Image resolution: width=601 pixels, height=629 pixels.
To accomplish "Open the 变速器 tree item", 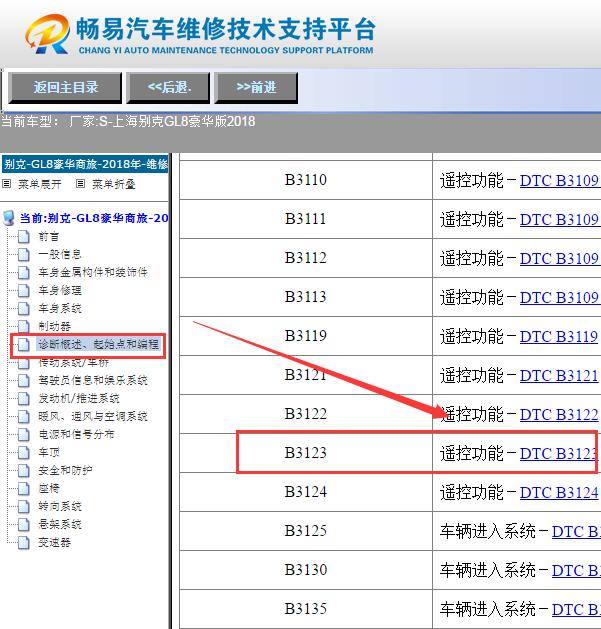I will [x=54, y=542].
